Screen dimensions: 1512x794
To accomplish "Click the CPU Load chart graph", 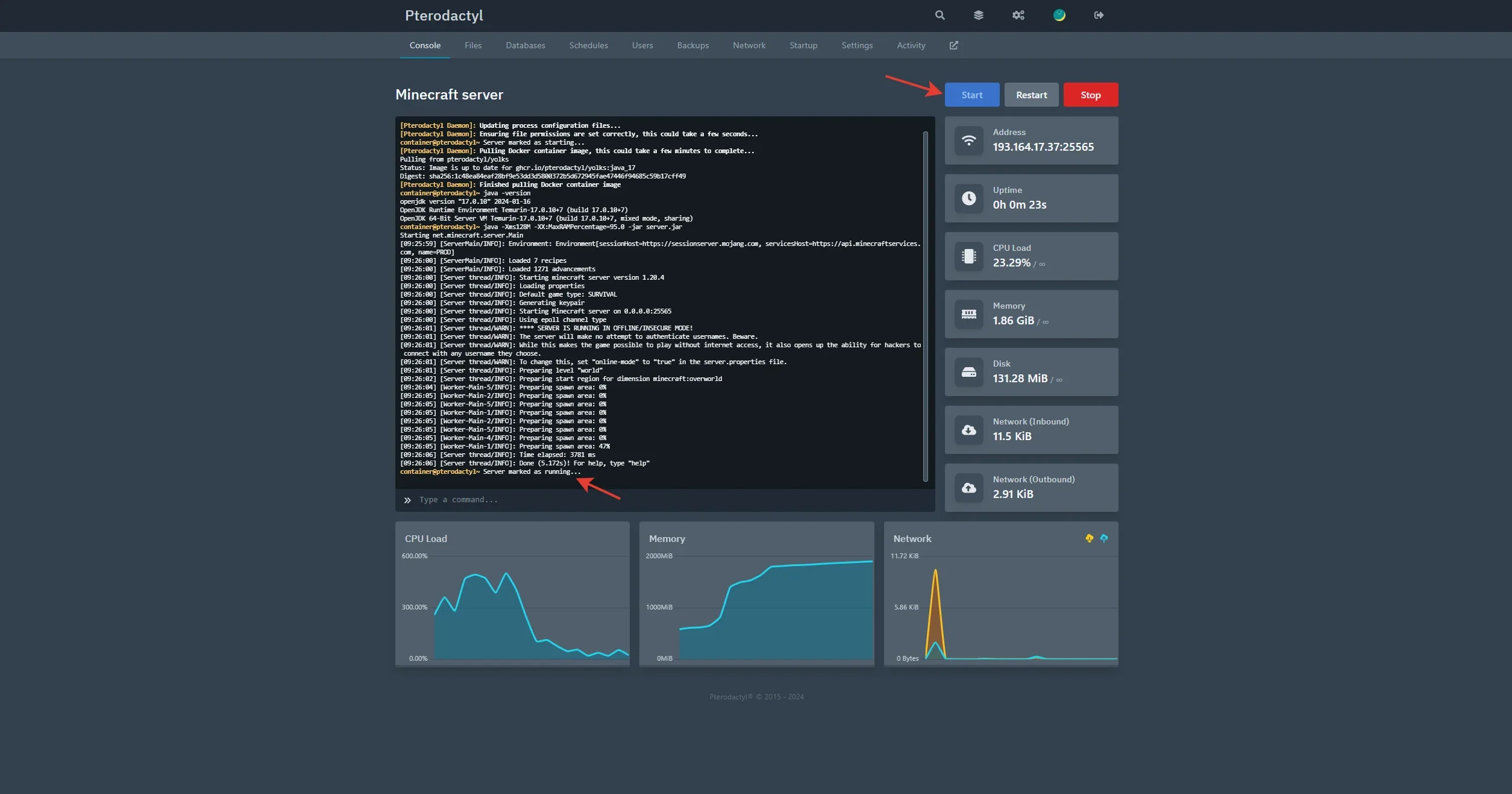I will [512, 607].
